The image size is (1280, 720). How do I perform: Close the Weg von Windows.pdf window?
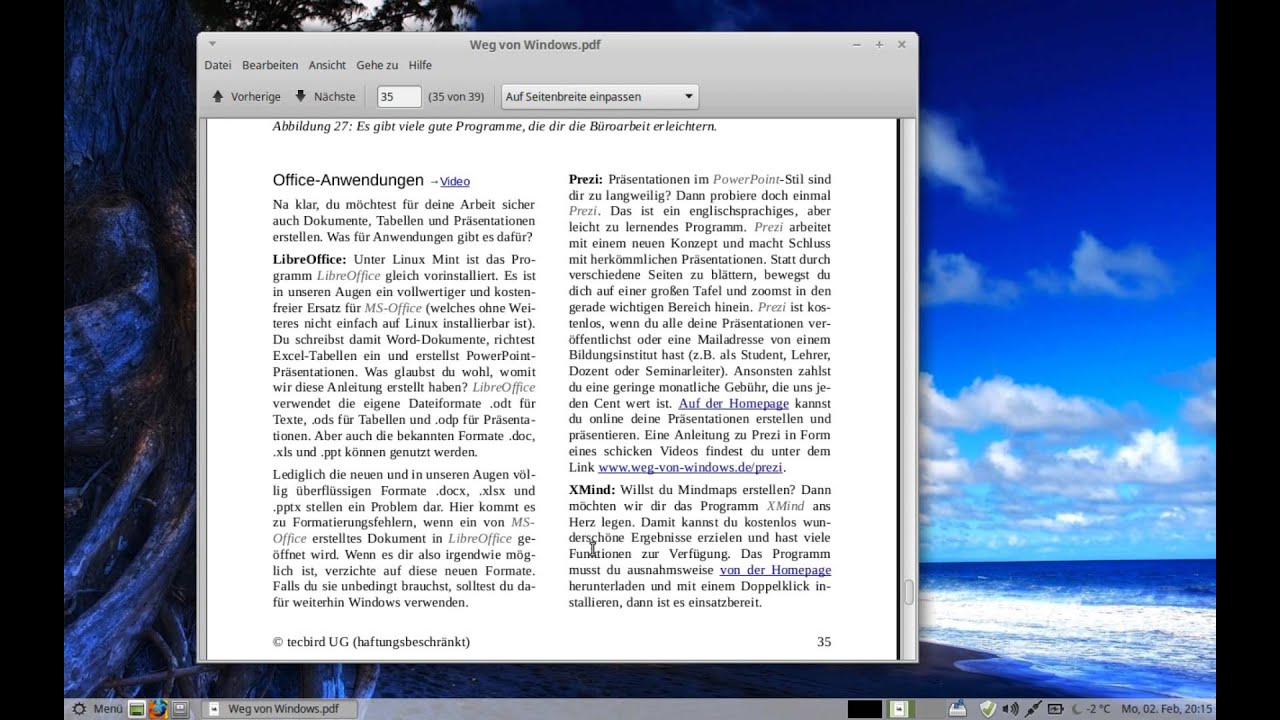pos(902,45)
